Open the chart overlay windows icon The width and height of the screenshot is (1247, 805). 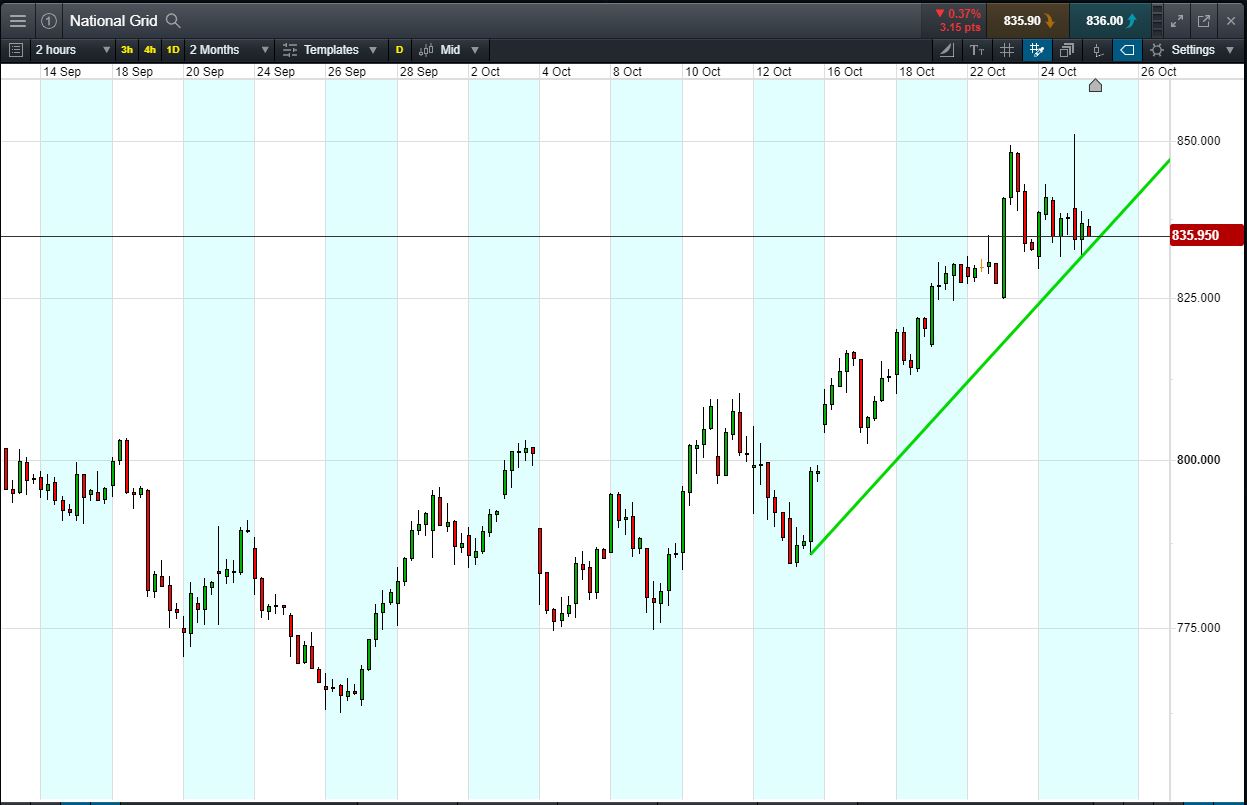click(1067, 49)
